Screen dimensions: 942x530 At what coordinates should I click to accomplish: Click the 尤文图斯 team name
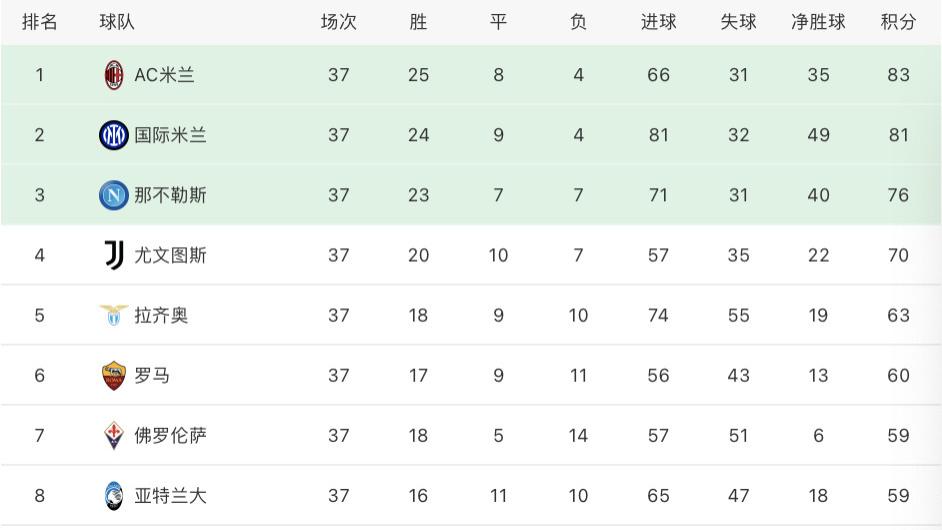click(x=170, y=255)
